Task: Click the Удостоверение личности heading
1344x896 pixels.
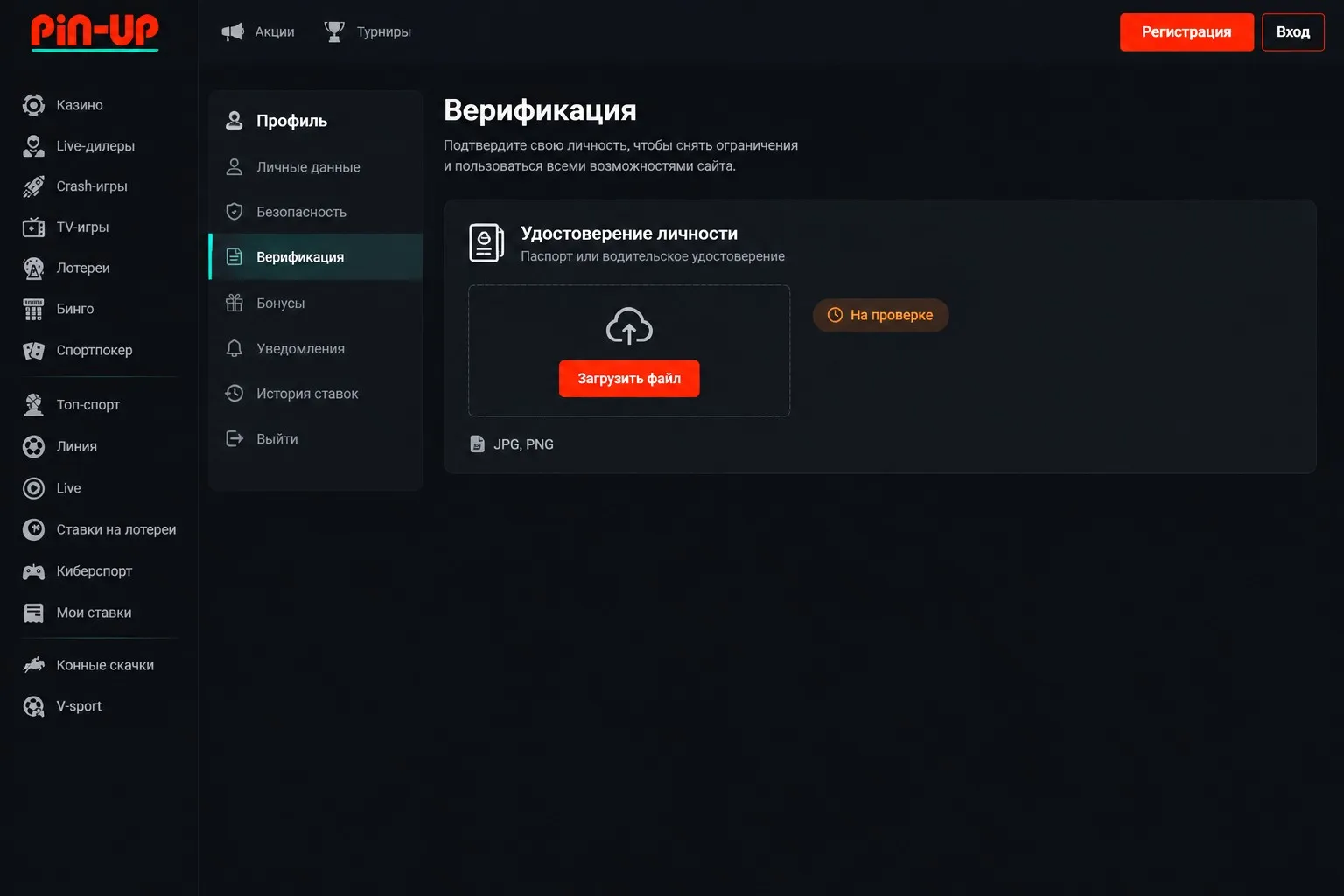Action: (629, 234)
